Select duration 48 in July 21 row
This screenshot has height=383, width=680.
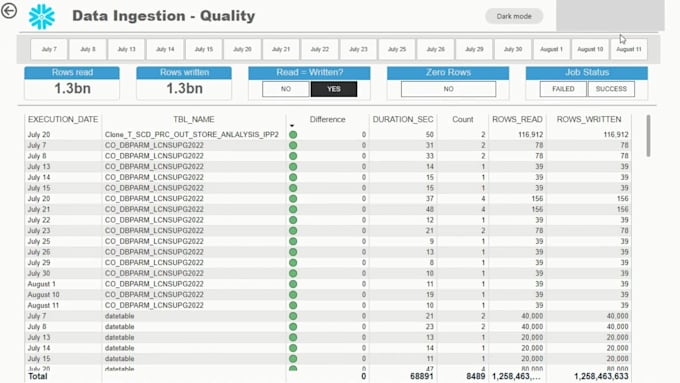[x=429, y=210]
